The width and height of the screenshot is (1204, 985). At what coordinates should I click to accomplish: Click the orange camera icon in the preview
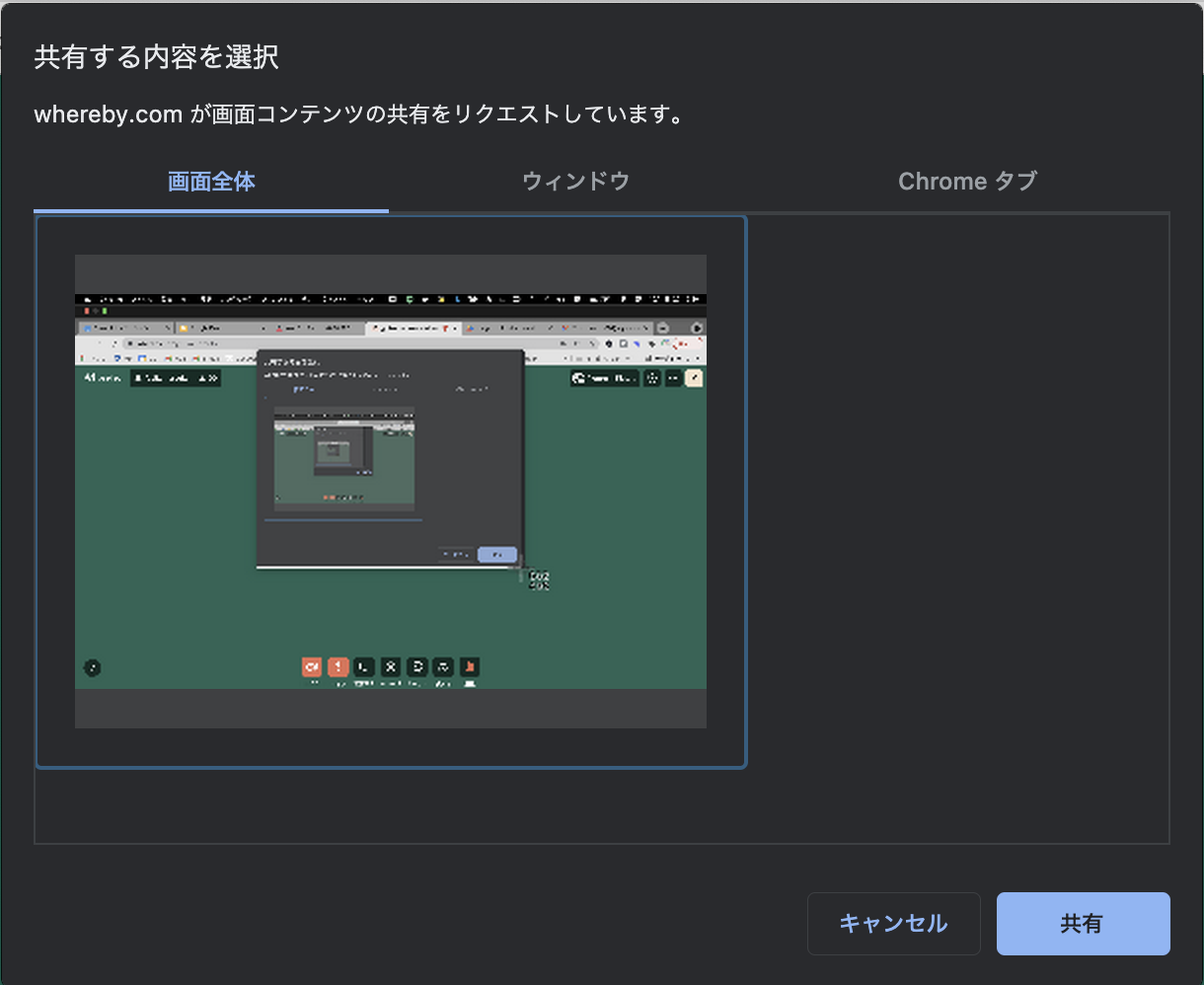click(x=312, y=667)
